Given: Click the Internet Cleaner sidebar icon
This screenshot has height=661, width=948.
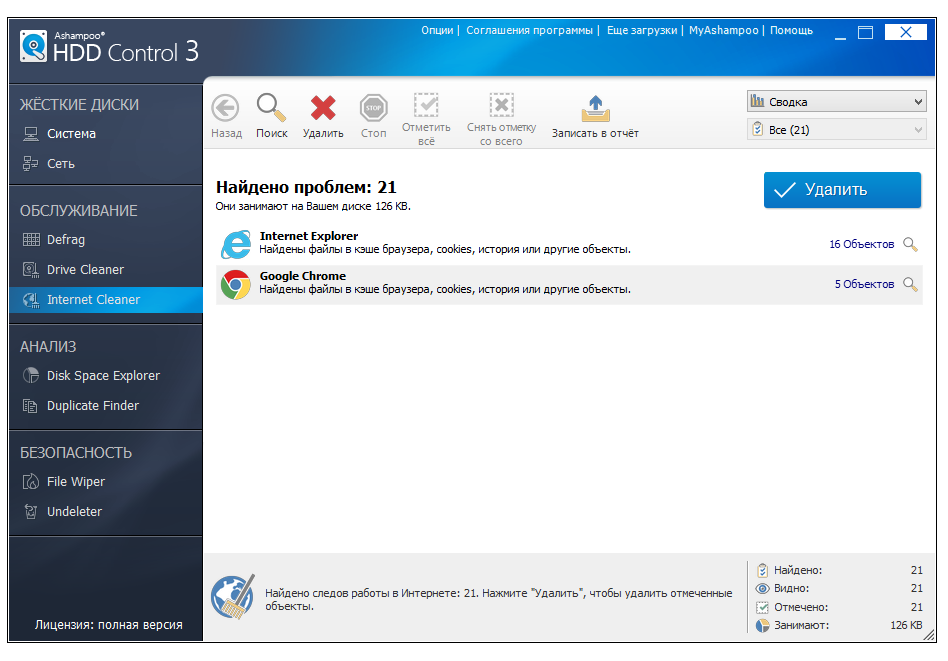Looking at the screenshot, I should click(31, 300).
